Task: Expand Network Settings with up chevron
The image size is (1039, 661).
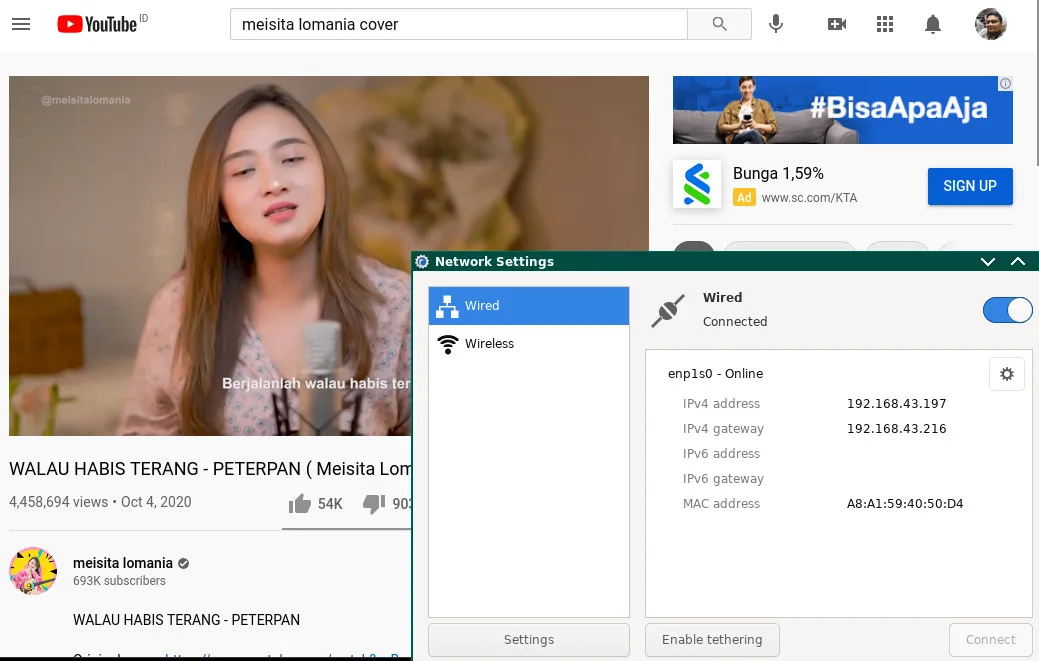Action: [x=1018, y=262]
